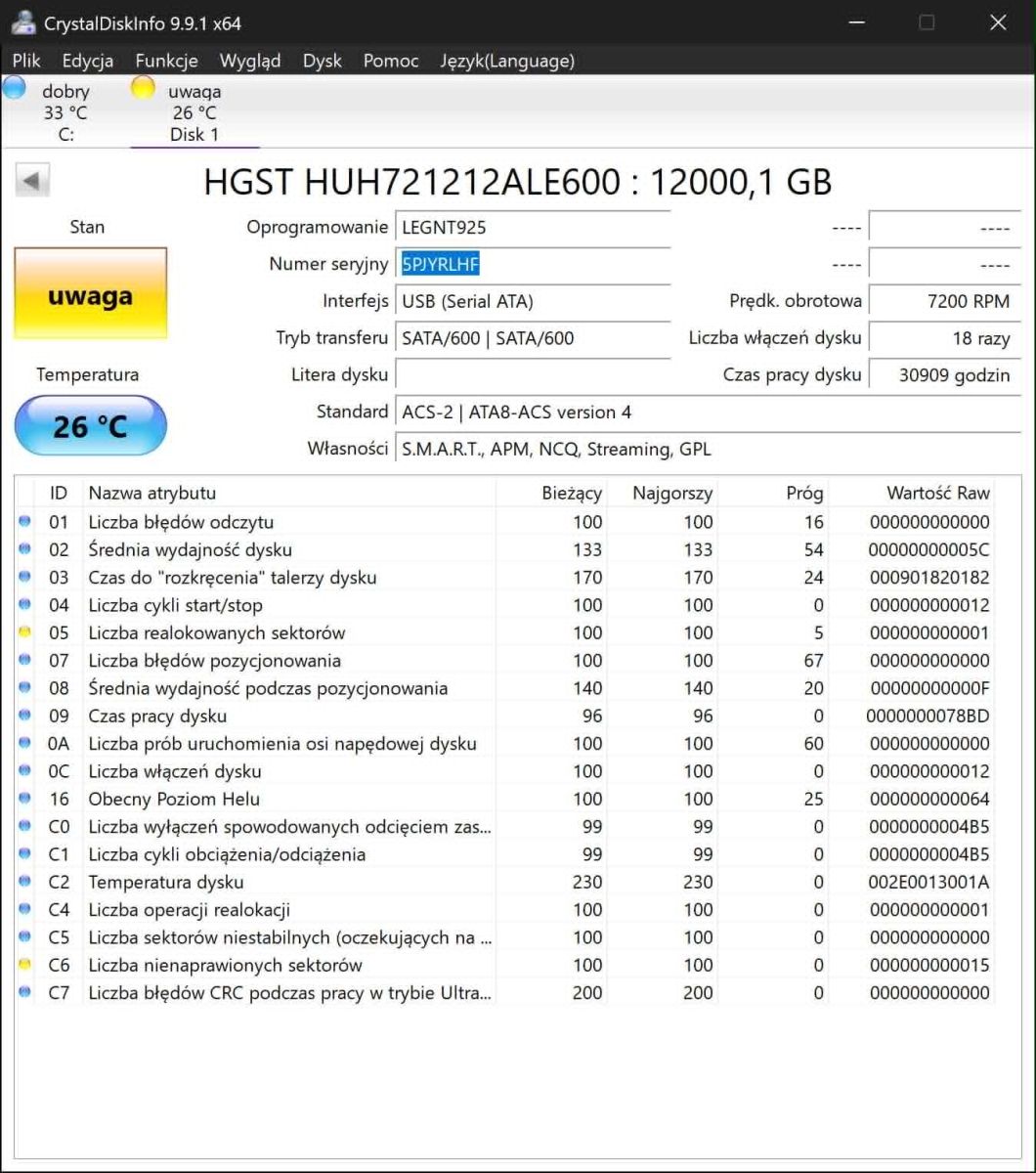Click the blue status dot on row 01
The width and height of the screenshot is (1036, 1173).
click(x=25, y=522)
